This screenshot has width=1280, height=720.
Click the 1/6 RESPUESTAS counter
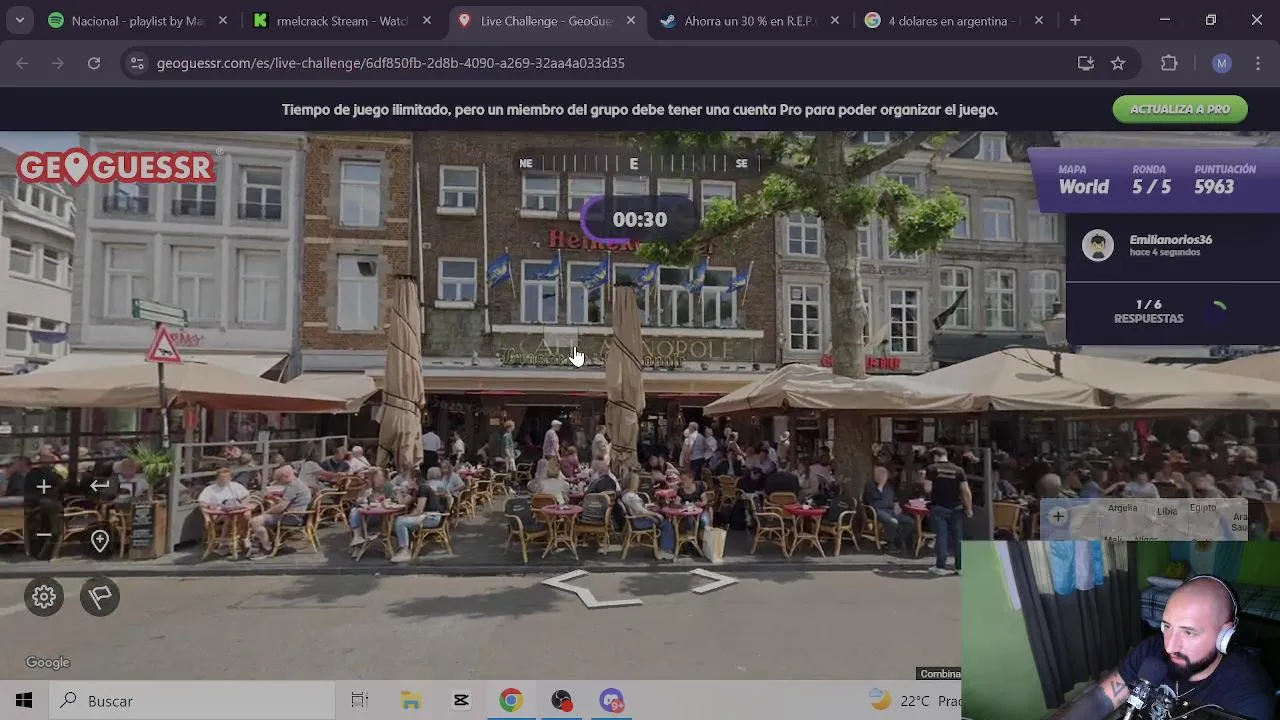point(1148,311)
